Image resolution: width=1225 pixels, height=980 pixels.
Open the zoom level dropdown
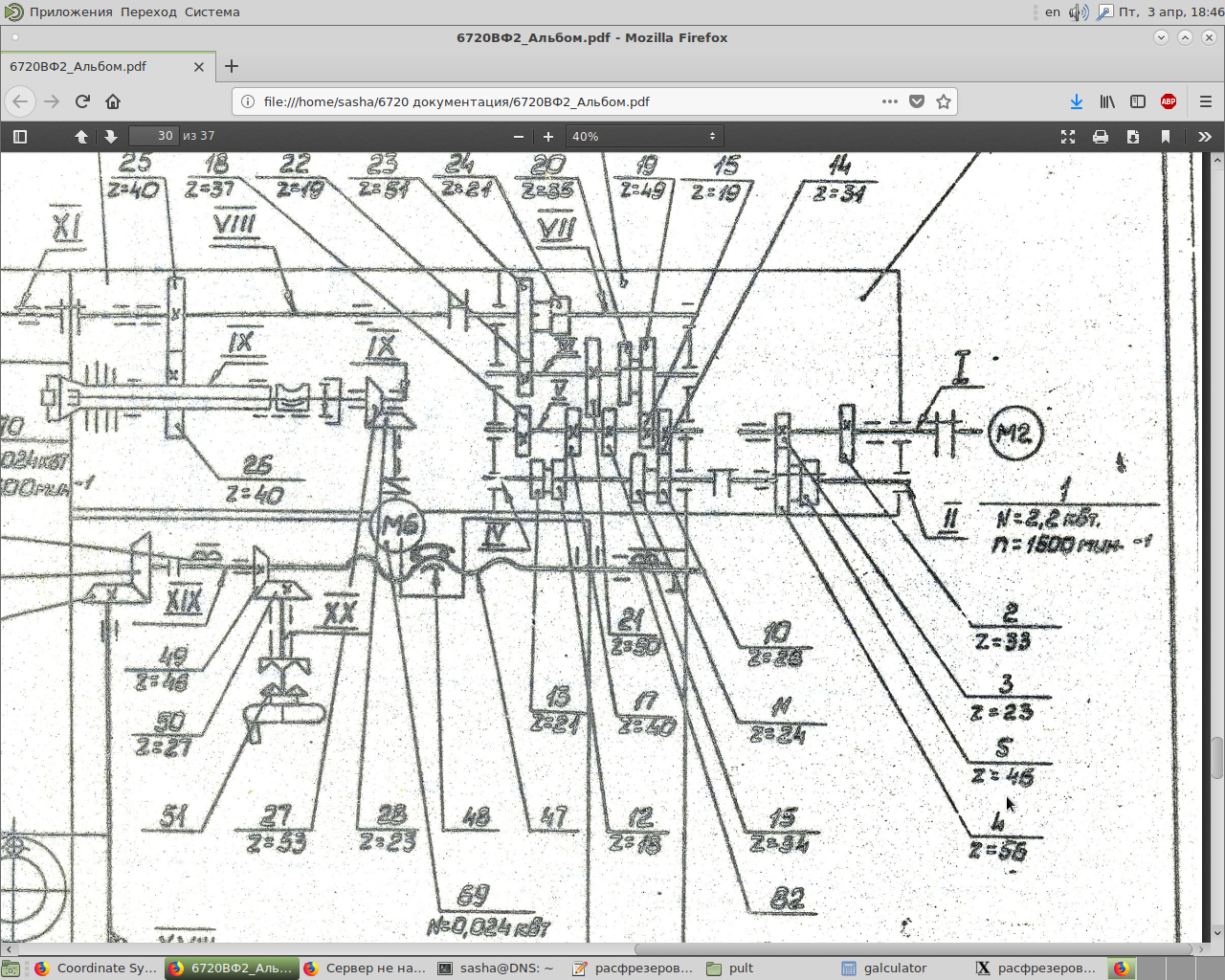click(x=644, y=137)
